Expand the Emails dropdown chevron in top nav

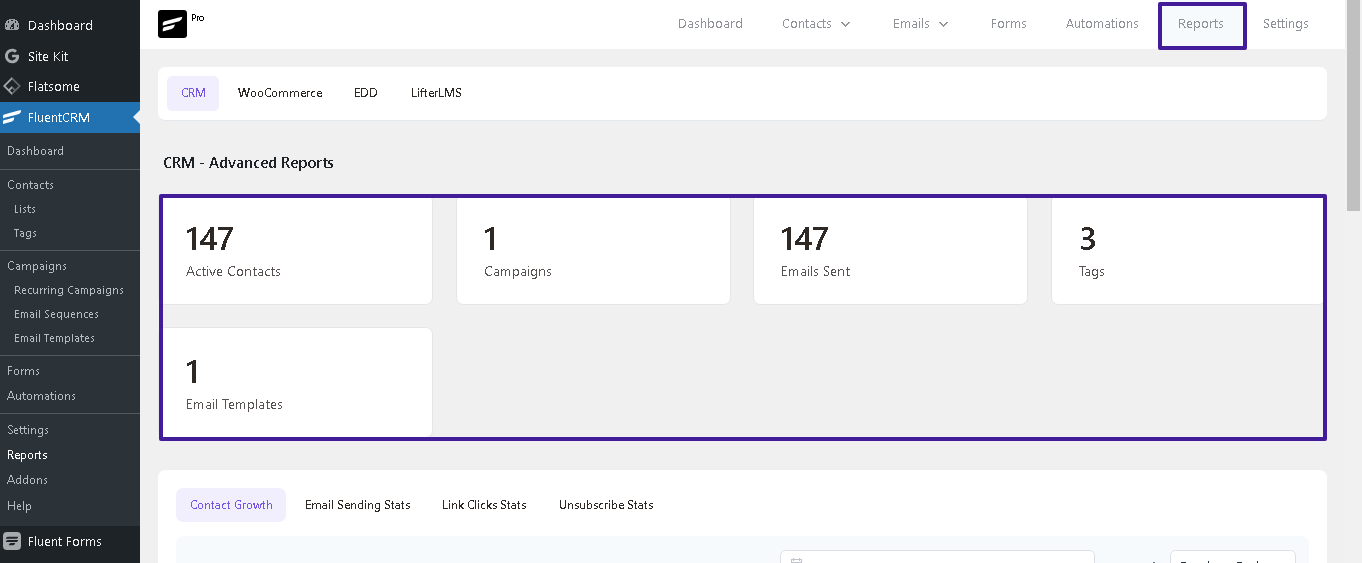click(x=943, y=24)
